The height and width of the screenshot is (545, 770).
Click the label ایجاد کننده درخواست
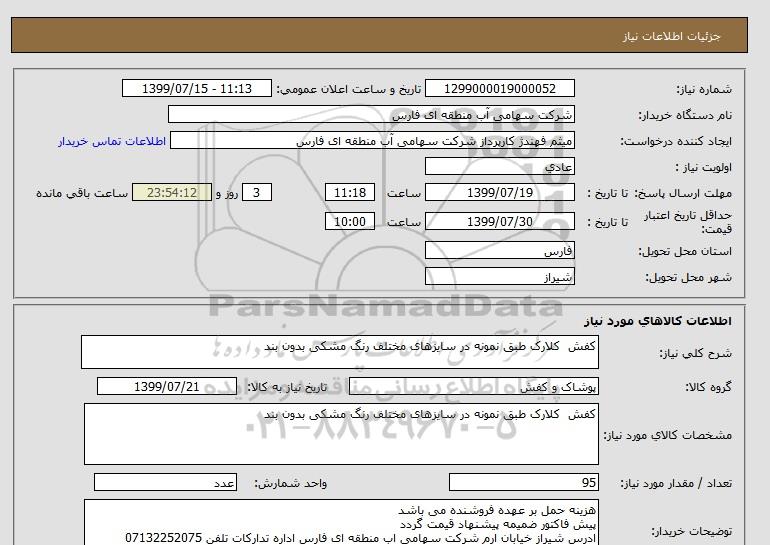[x=676, y=142]
